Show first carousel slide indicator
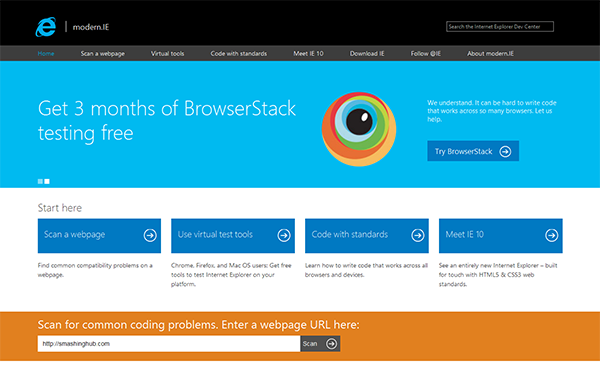Screen dimensions: 600x369 pos(40,181)
